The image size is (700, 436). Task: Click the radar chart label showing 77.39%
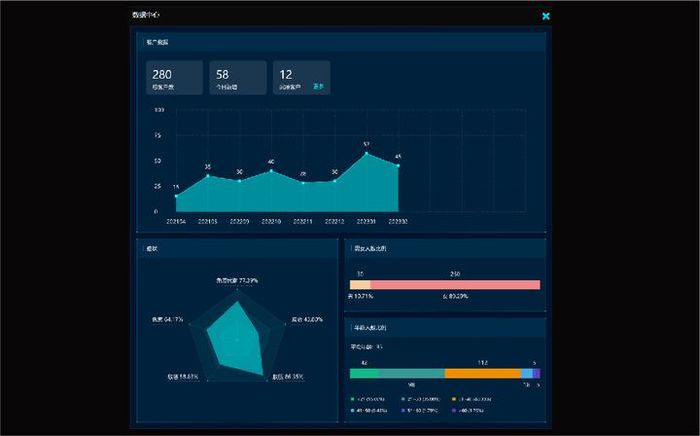(x=237, y=281)
